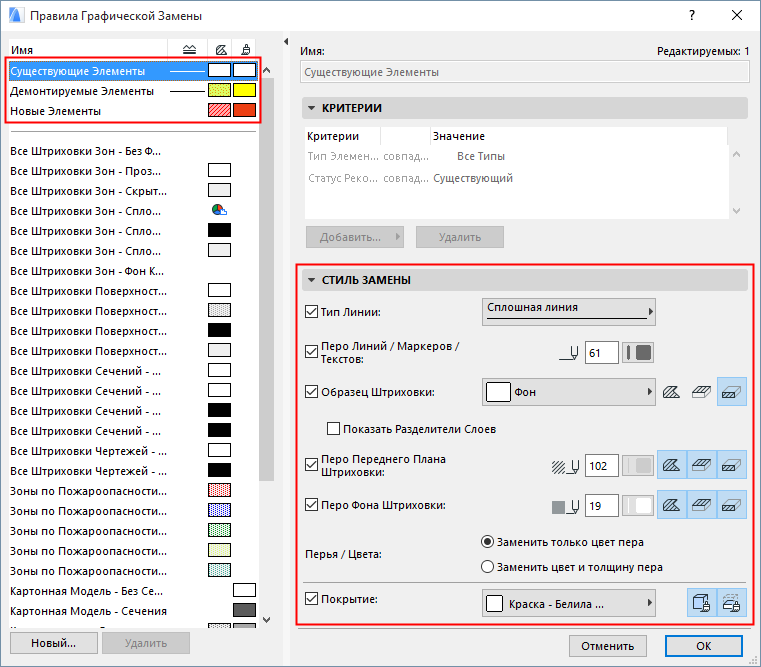
Task: Uncheck the Покрытие checkbox
Action: tap(311, 599)
